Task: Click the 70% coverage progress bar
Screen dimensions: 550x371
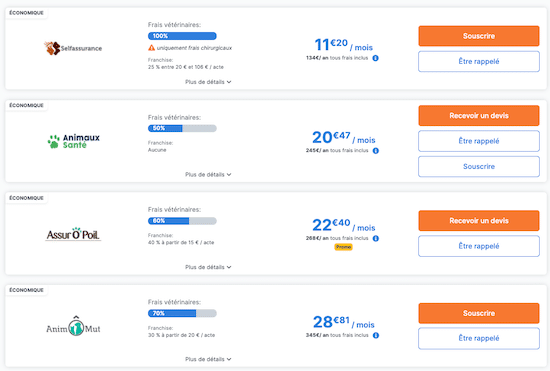Action: pos(182,313)
